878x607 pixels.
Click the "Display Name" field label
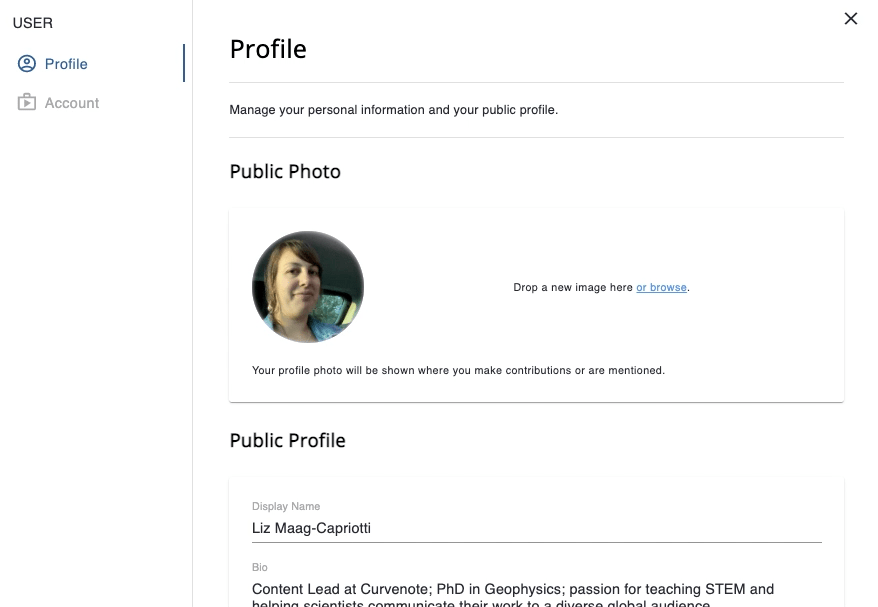pyautogui.click(x=286, y=507)
